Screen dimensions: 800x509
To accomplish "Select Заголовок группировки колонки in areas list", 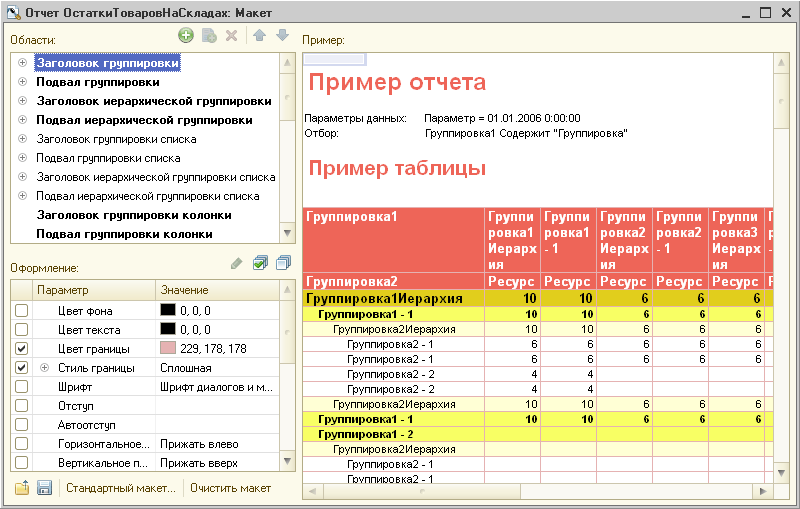I will pos(134,215).
